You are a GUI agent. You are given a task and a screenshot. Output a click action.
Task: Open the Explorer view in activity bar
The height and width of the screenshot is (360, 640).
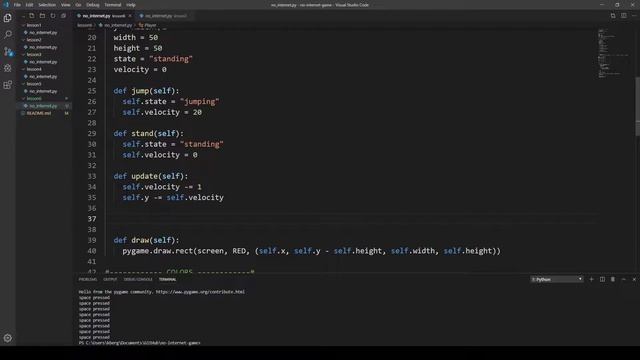point(7,18)
